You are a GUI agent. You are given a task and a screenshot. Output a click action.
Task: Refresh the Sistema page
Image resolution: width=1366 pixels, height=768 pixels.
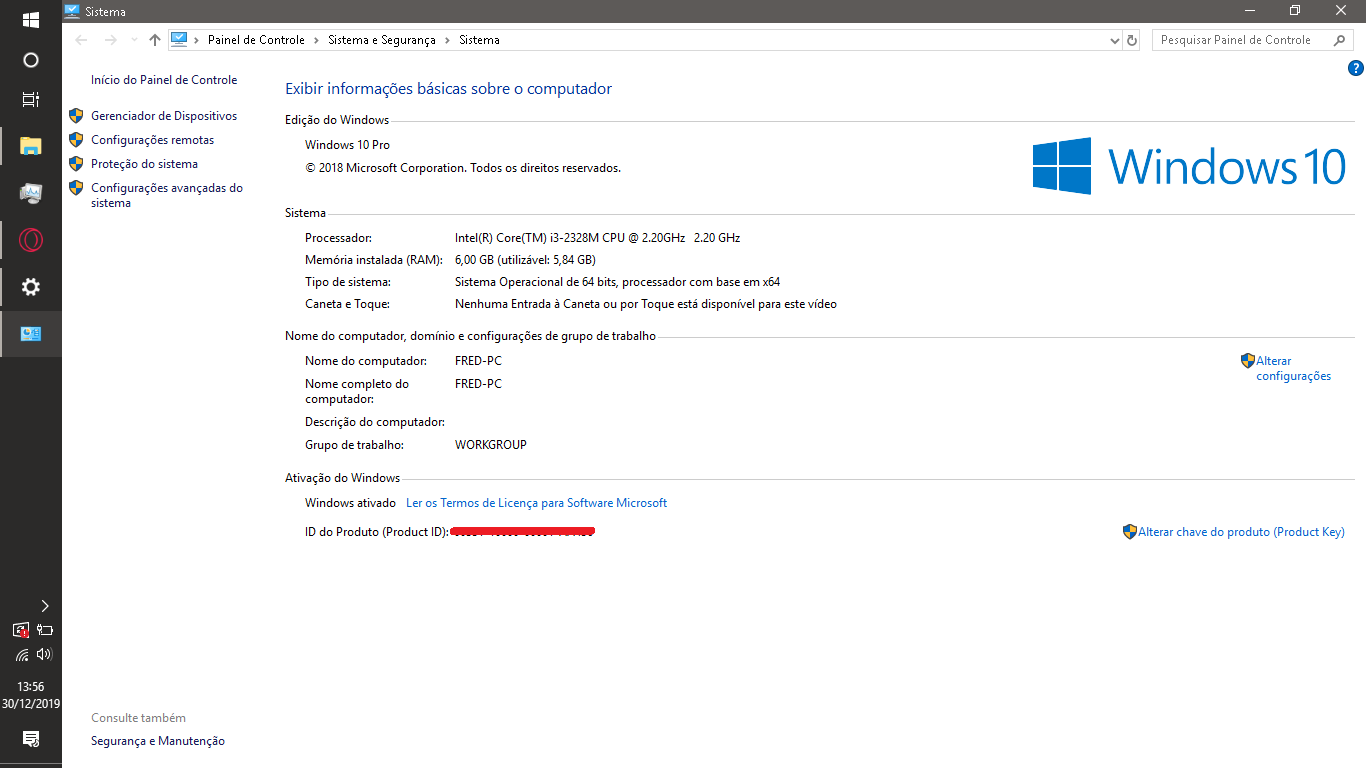click(1132, 40)
